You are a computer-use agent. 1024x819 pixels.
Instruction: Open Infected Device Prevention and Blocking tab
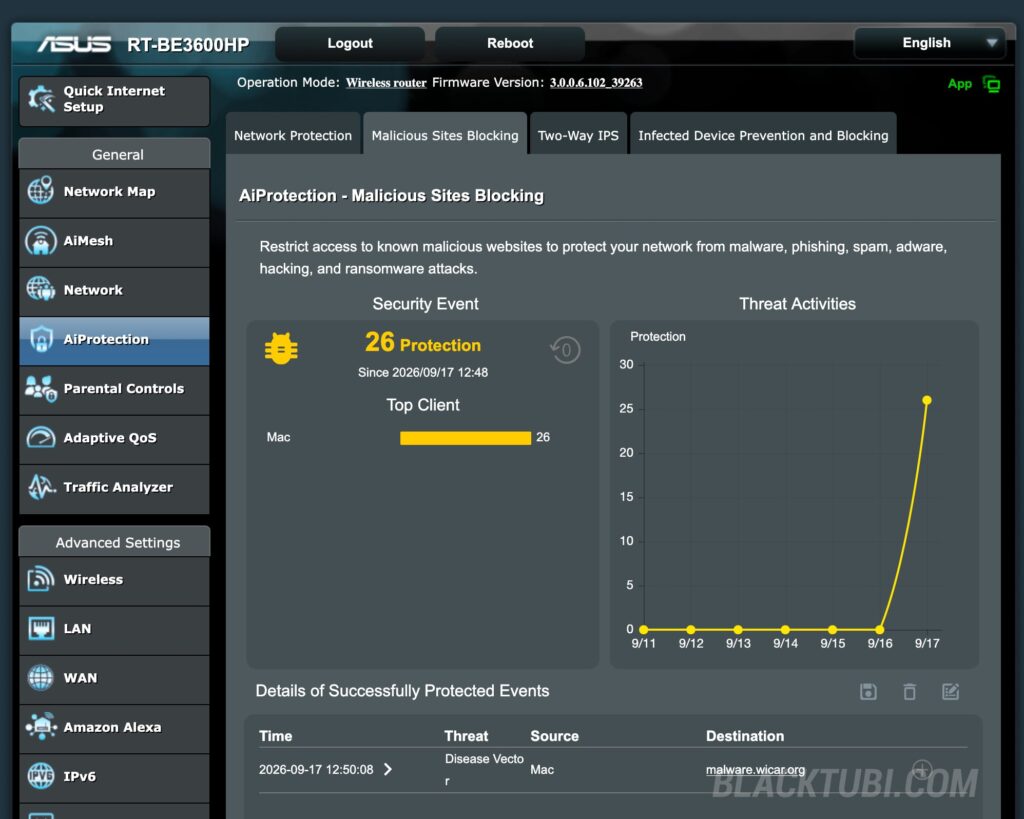[x=763, y=135]
